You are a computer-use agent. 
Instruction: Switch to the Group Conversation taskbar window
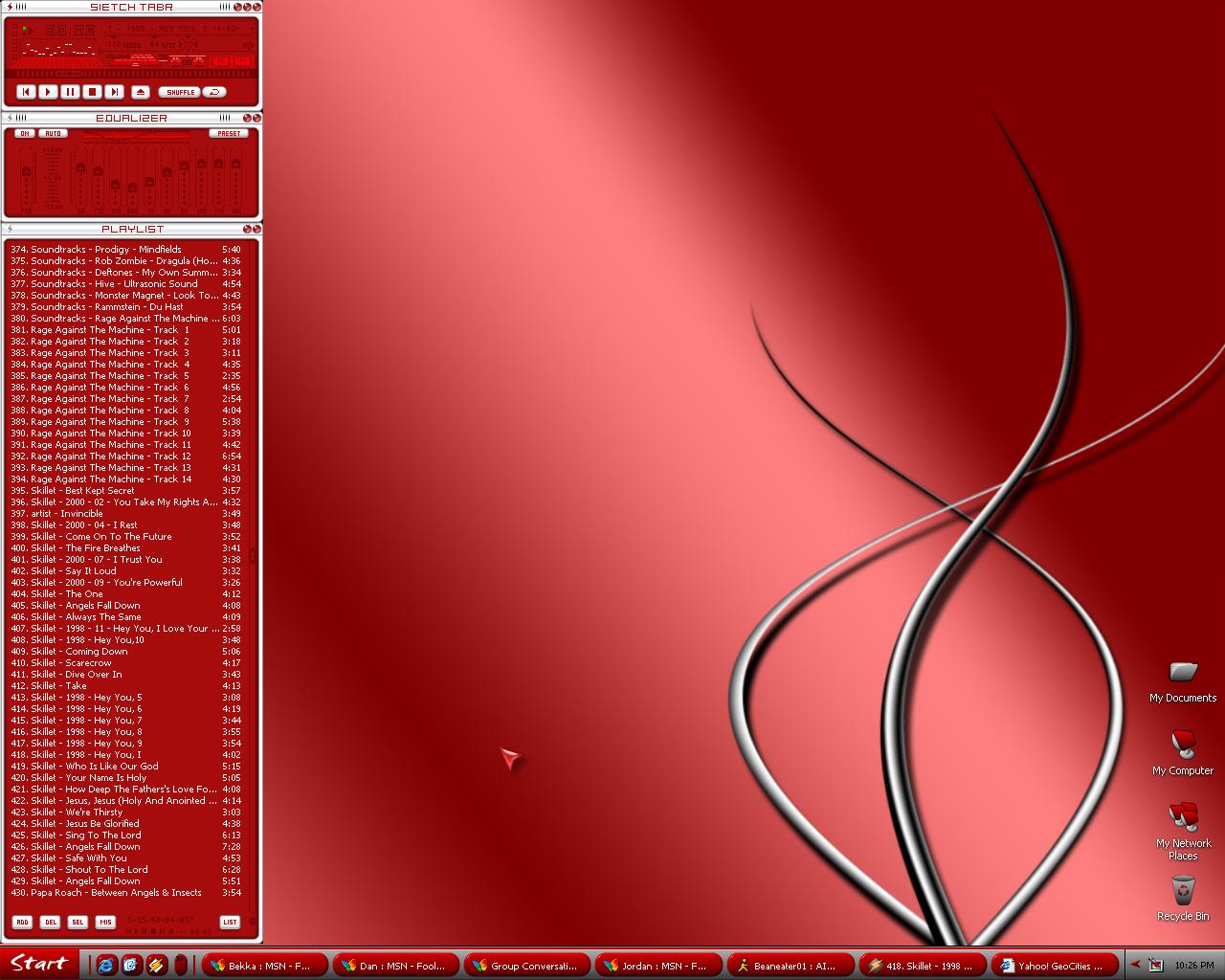[x=526, y=966]
